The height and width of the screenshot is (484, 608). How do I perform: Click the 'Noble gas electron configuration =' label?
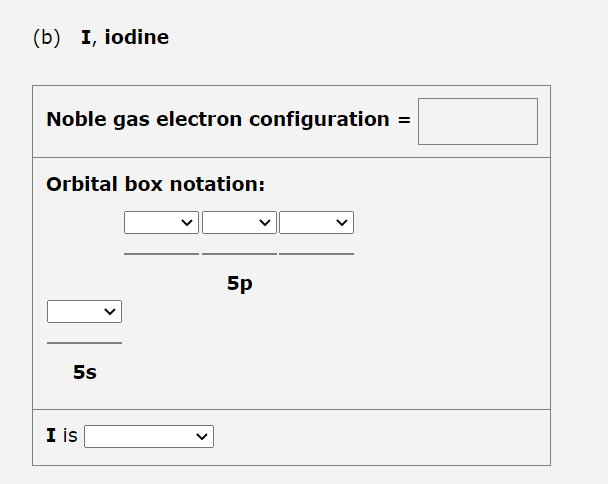[228, 119]
